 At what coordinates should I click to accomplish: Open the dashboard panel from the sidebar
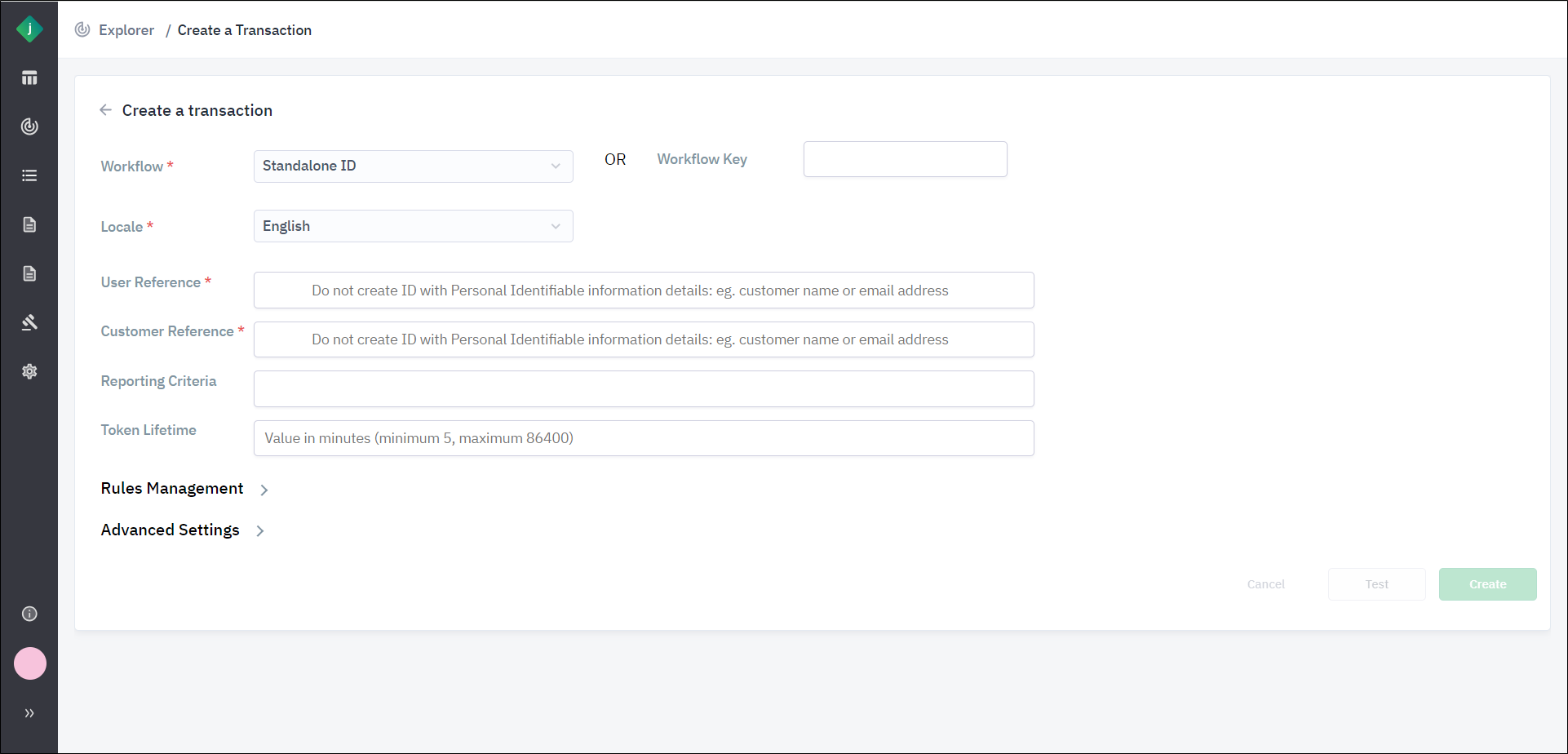29,78
